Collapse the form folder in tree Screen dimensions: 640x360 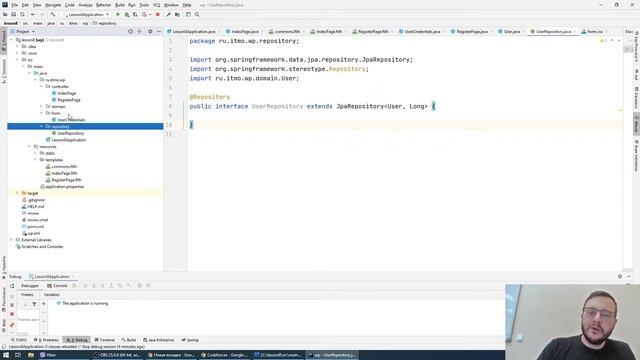(x=42, y=113)
